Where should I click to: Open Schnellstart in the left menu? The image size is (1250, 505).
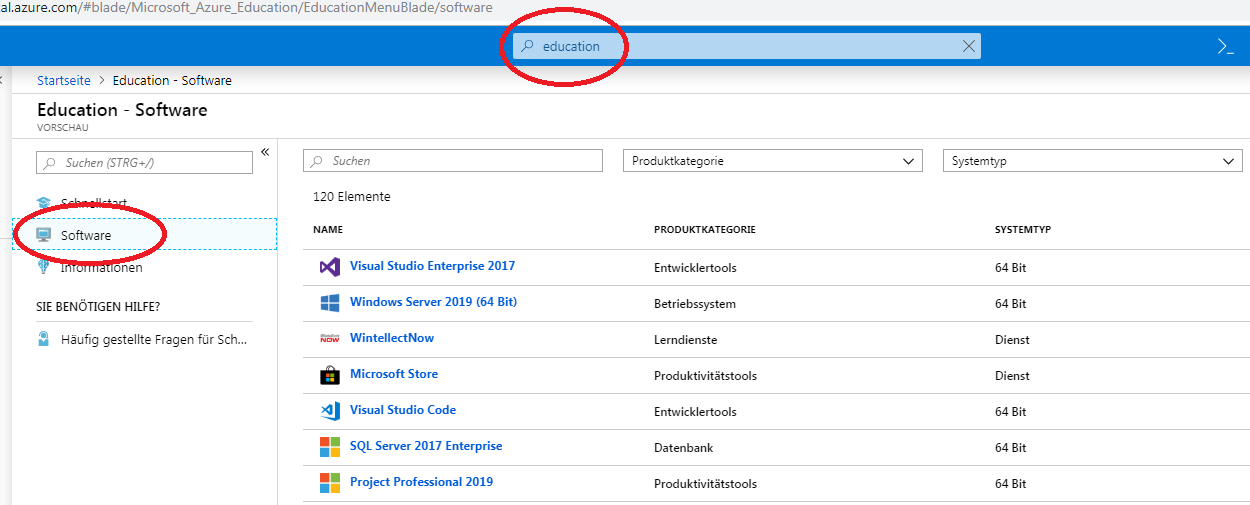click(x=93, y=203)
